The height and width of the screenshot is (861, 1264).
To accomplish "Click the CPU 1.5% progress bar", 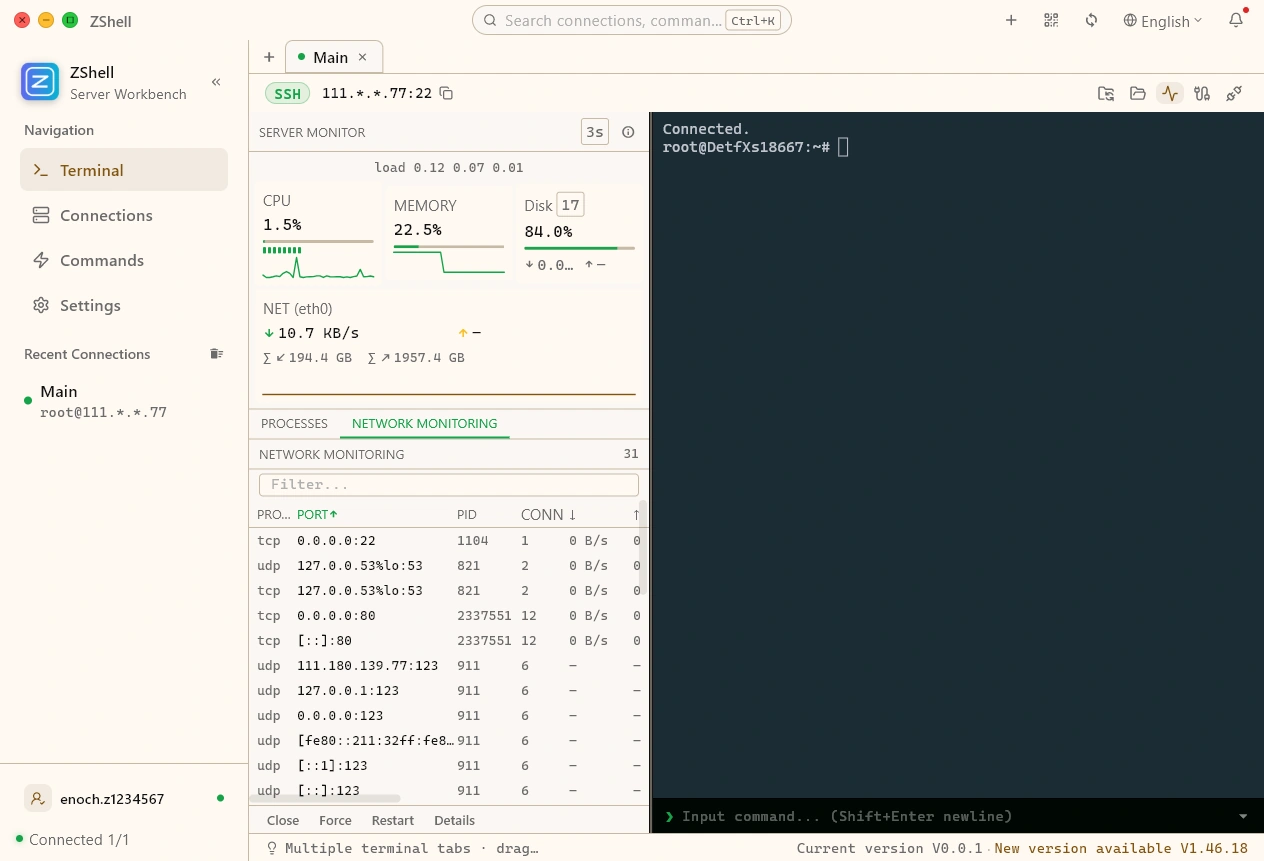I will tap(318, 241).
